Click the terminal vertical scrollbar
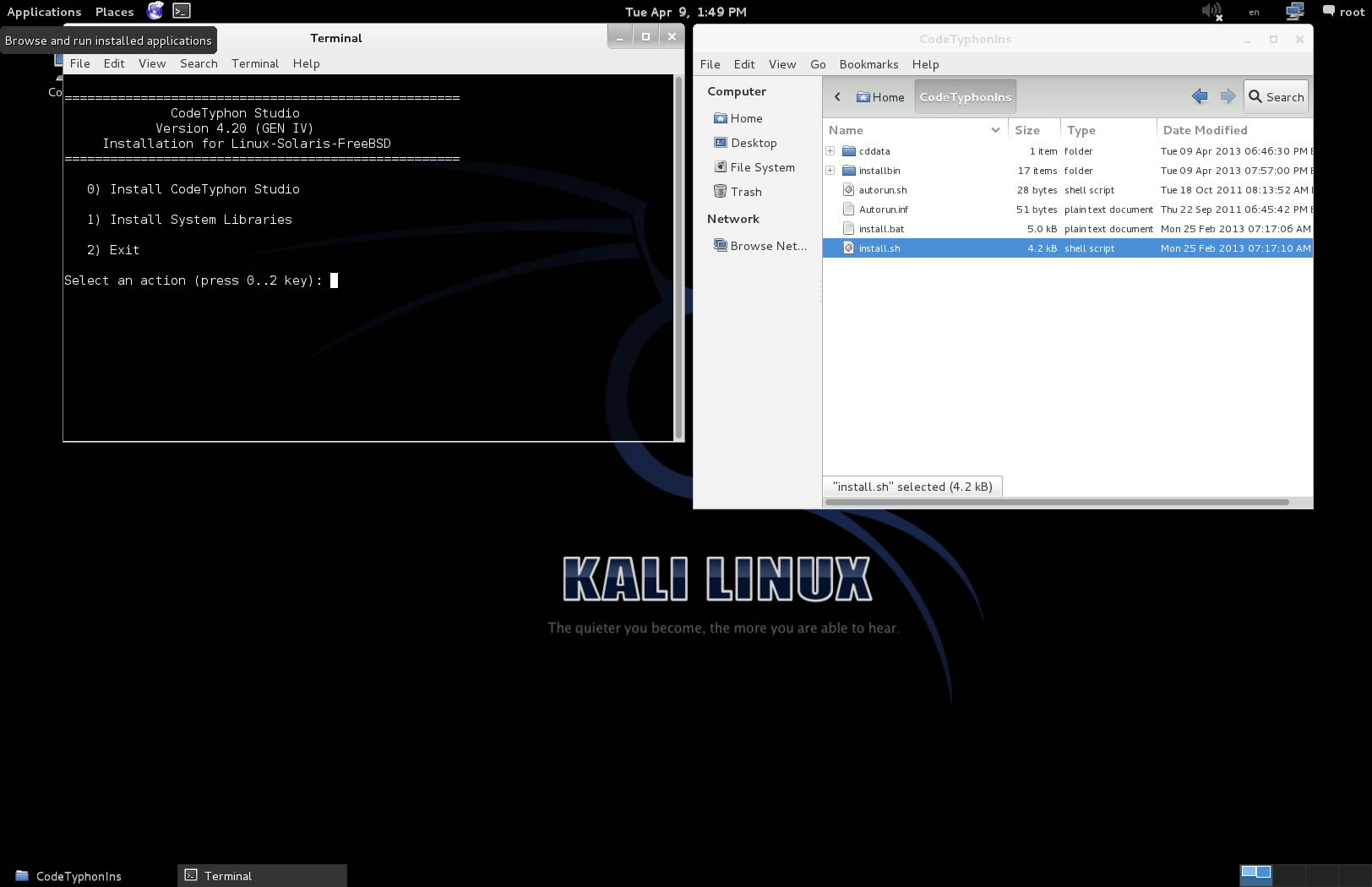The image size is (1372, 887). pyautogui.click(x=678, y=257)
